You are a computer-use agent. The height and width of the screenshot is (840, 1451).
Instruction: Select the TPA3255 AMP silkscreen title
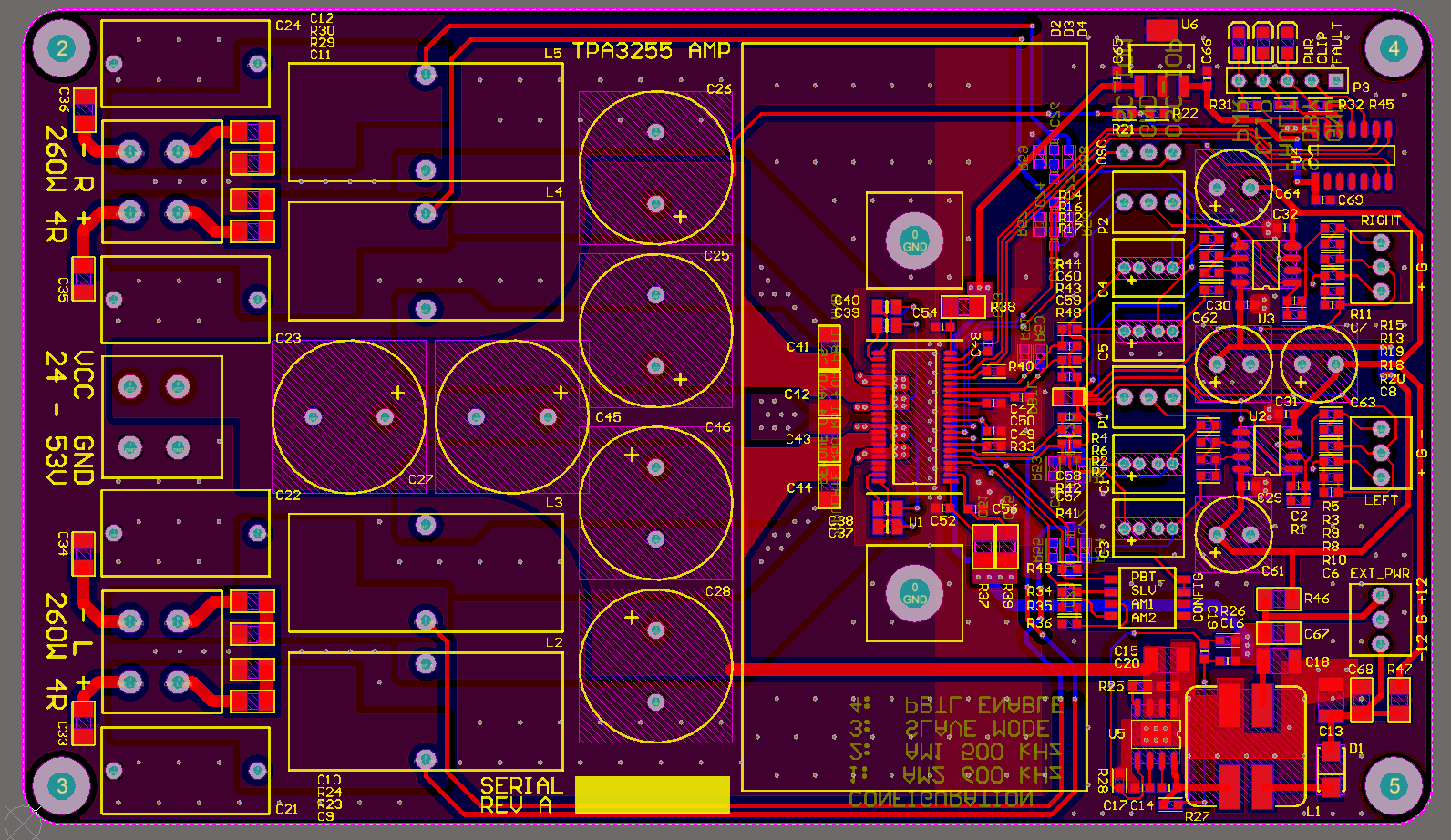[x=652, y=51]
